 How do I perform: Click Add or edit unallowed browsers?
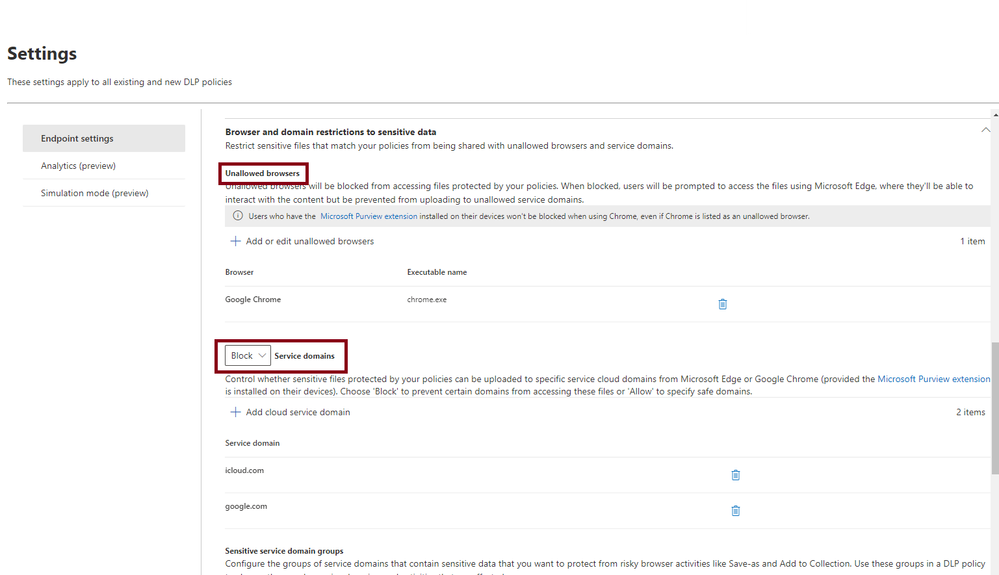(x=310, y=241)
